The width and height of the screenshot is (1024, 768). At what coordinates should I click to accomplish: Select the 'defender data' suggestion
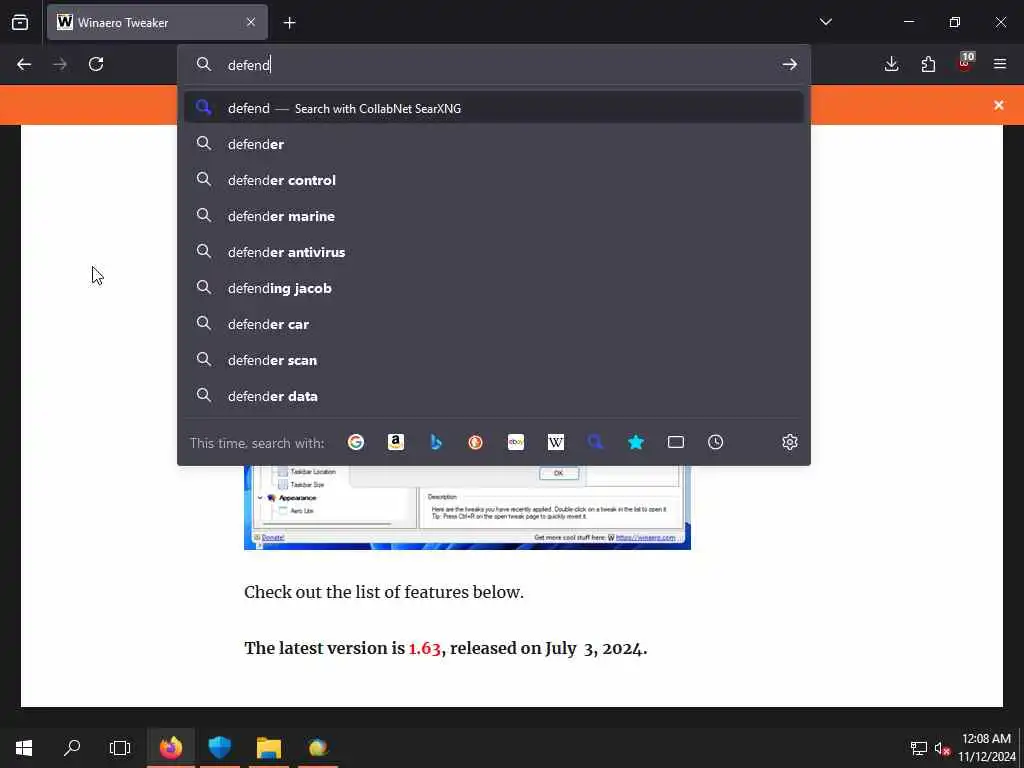tap(494, 395)
